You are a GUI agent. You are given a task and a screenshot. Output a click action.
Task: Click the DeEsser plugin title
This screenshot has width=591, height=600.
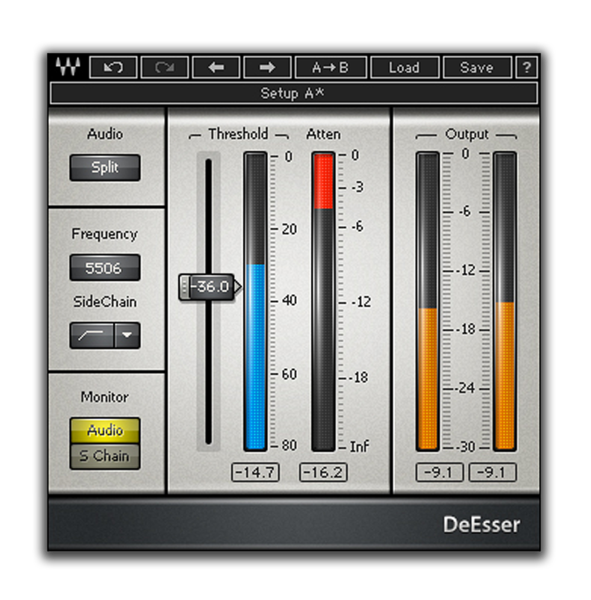pyautogui.click(x=482, y=525)
